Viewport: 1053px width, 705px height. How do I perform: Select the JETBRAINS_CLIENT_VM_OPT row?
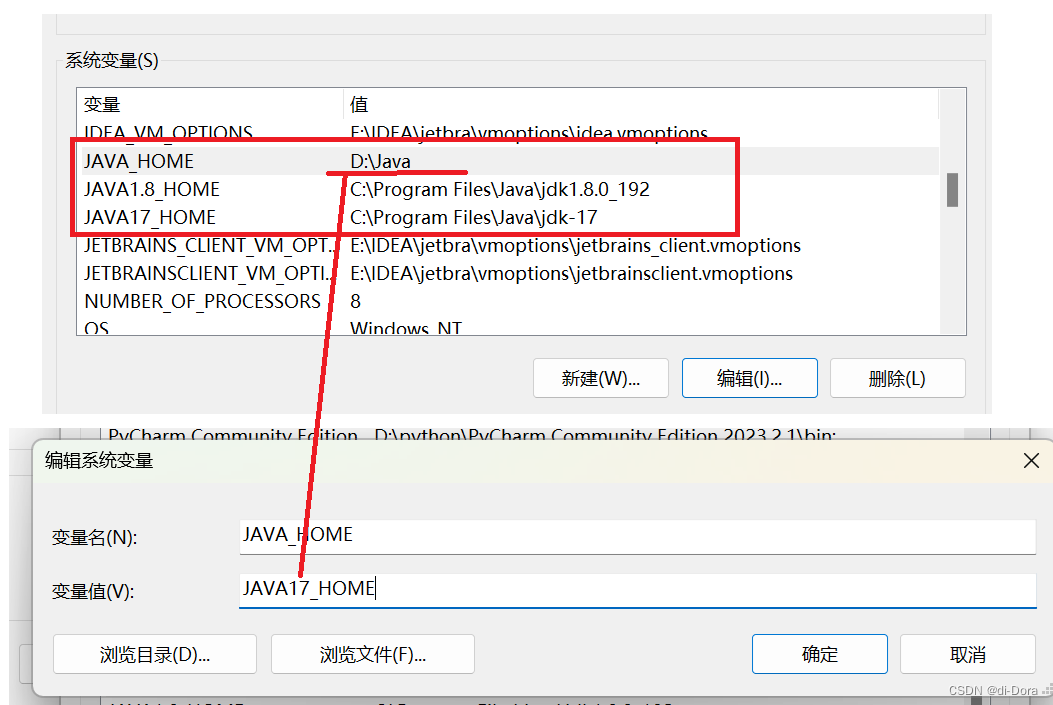pos(507,246)
